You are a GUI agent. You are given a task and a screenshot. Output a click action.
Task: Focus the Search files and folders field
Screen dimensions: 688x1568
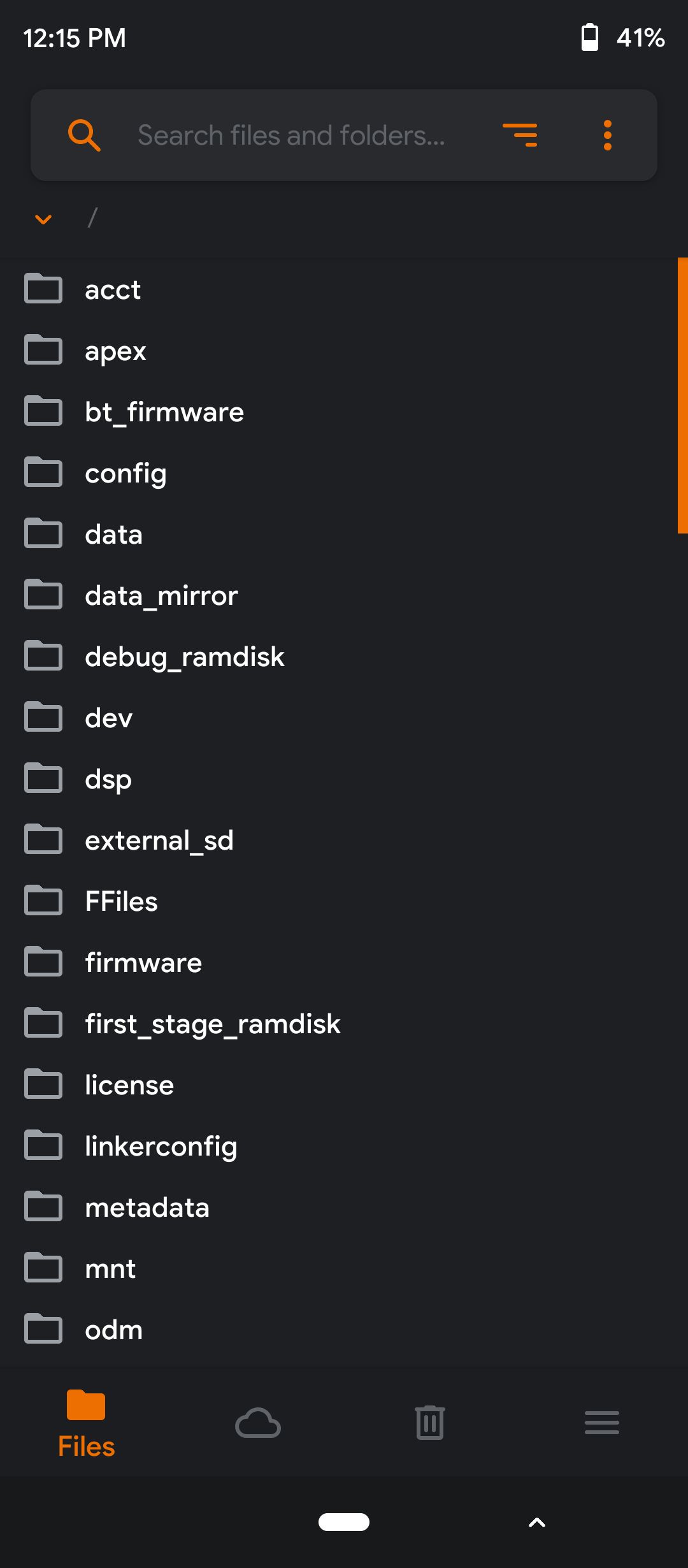(291, 135)
